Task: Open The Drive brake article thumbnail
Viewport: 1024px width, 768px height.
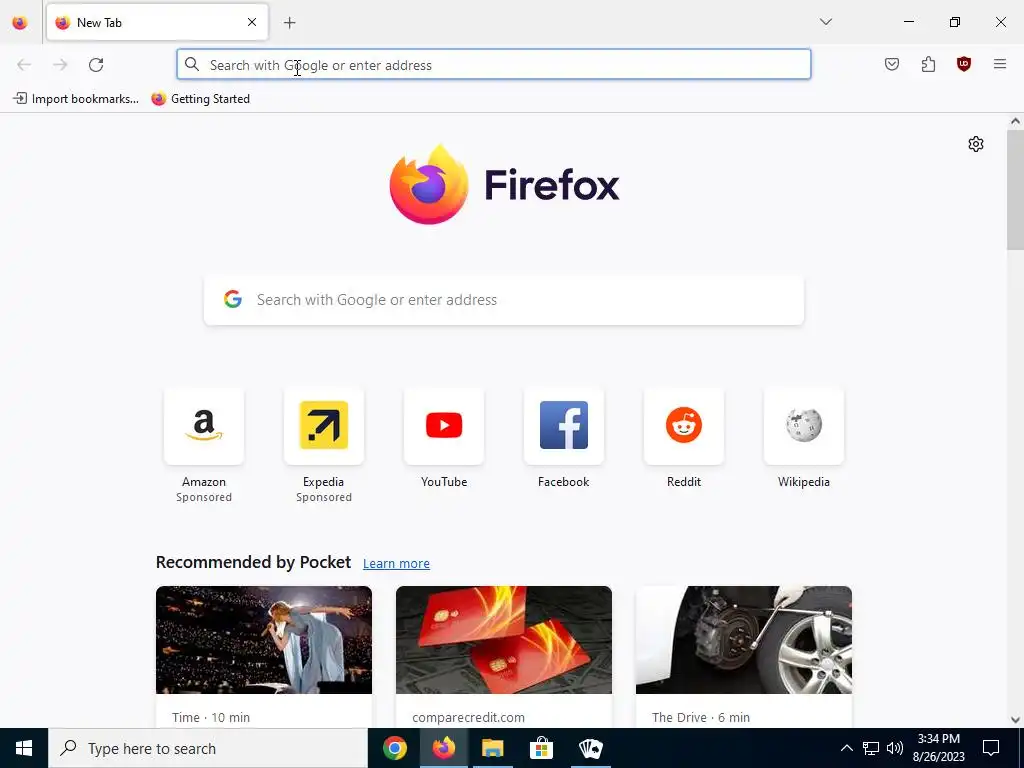Action: point(744,640)
